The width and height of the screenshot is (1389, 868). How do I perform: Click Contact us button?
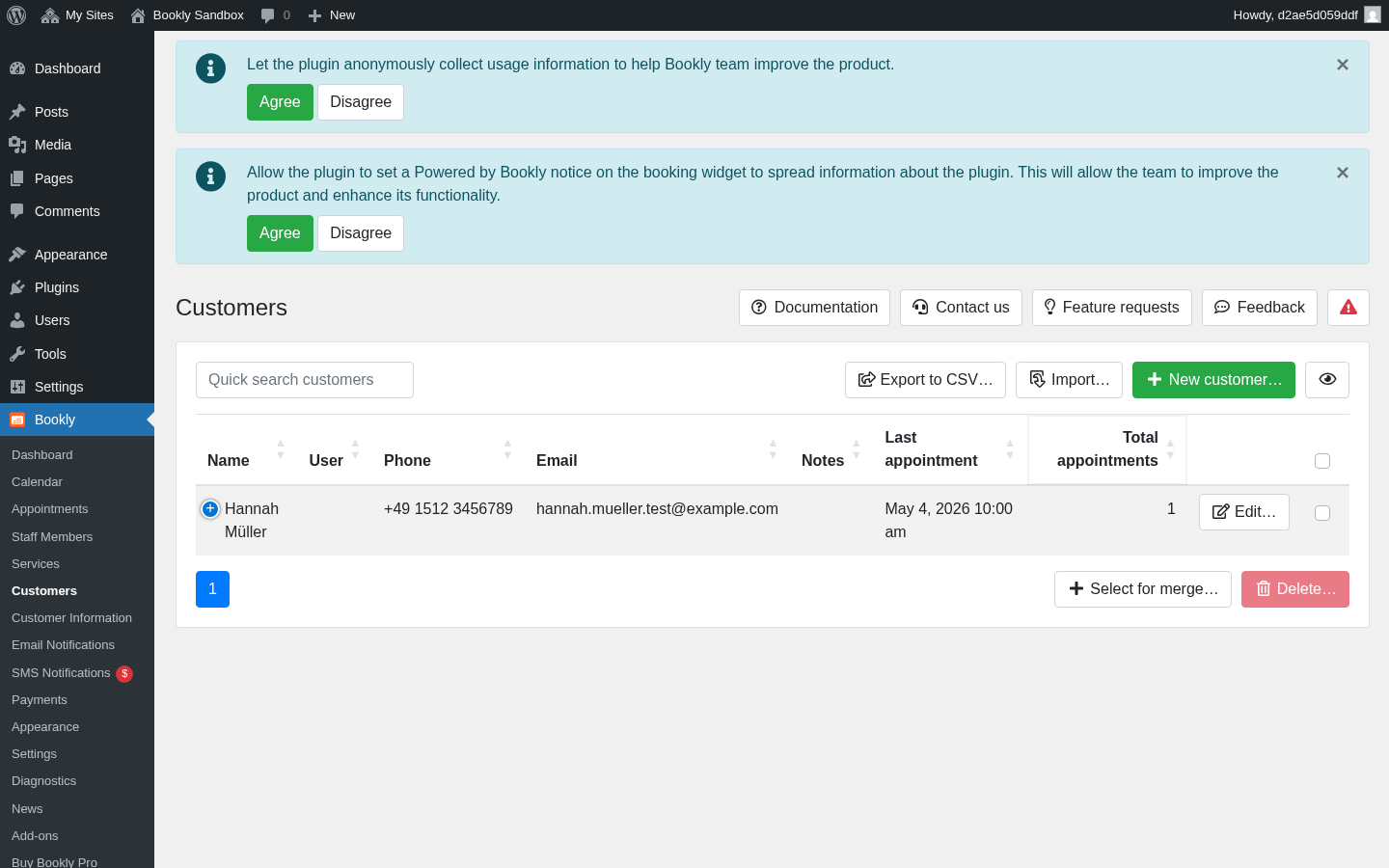point(961,308)
